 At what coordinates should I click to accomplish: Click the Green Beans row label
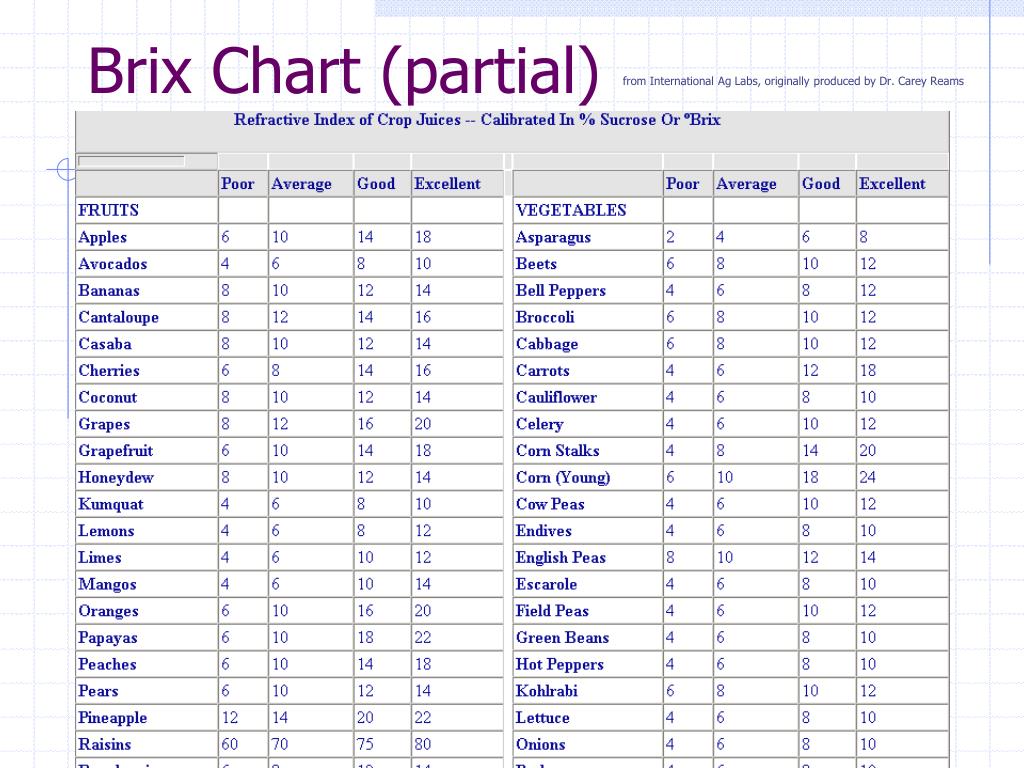(563, 638)
